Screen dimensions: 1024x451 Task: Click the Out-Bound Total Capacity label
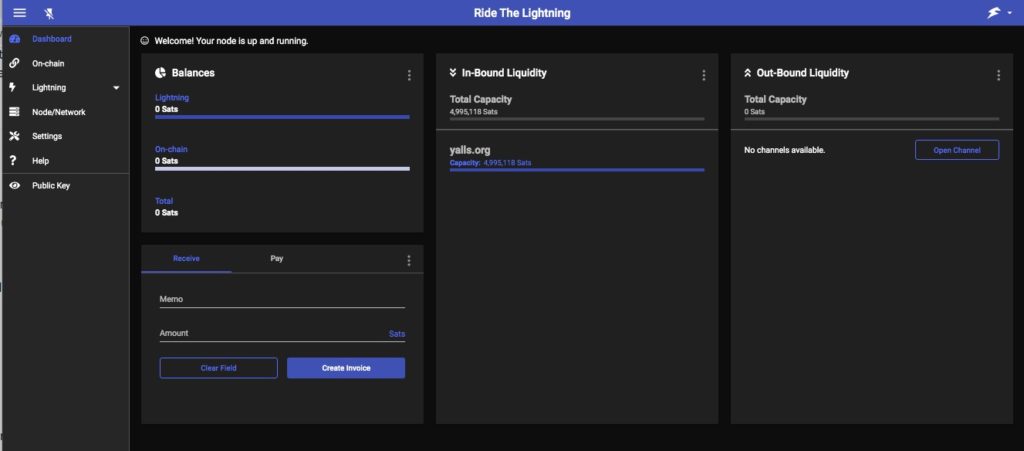(x=775, y=100)
